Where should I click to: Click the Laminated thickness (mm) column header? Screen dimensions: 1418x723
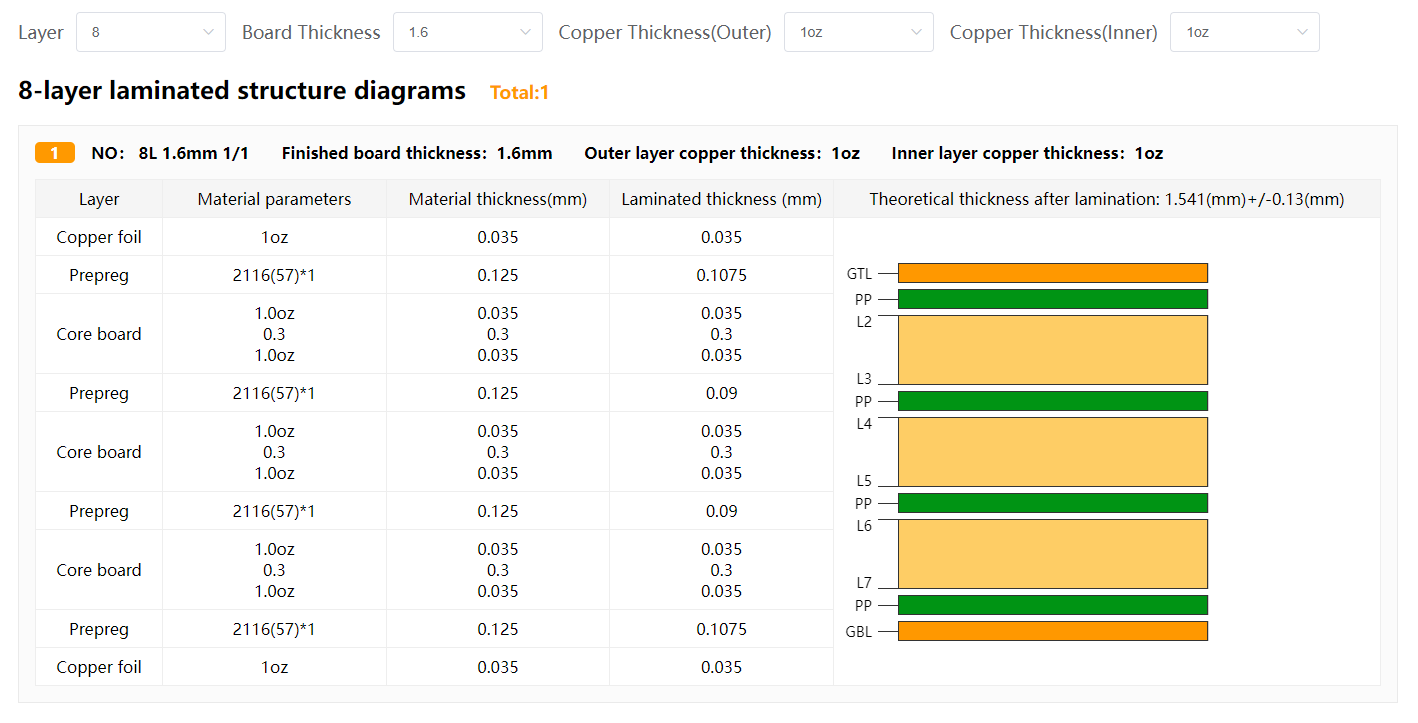tap(721, 199)
